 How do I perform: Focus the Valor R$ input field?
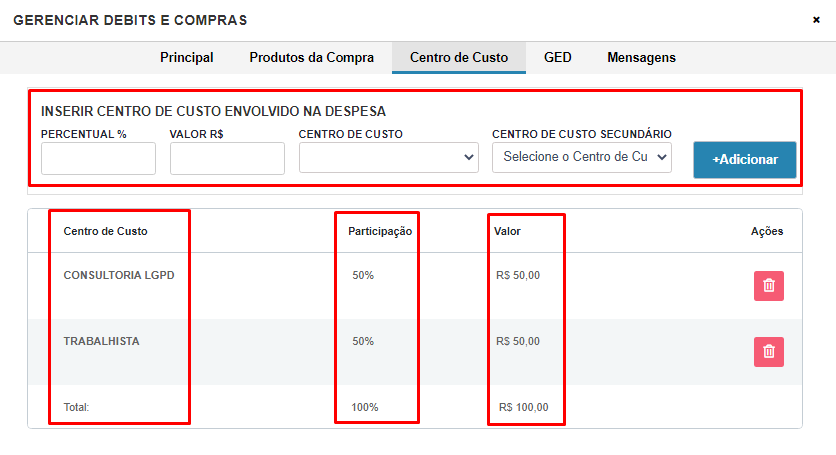click(227, 158)
